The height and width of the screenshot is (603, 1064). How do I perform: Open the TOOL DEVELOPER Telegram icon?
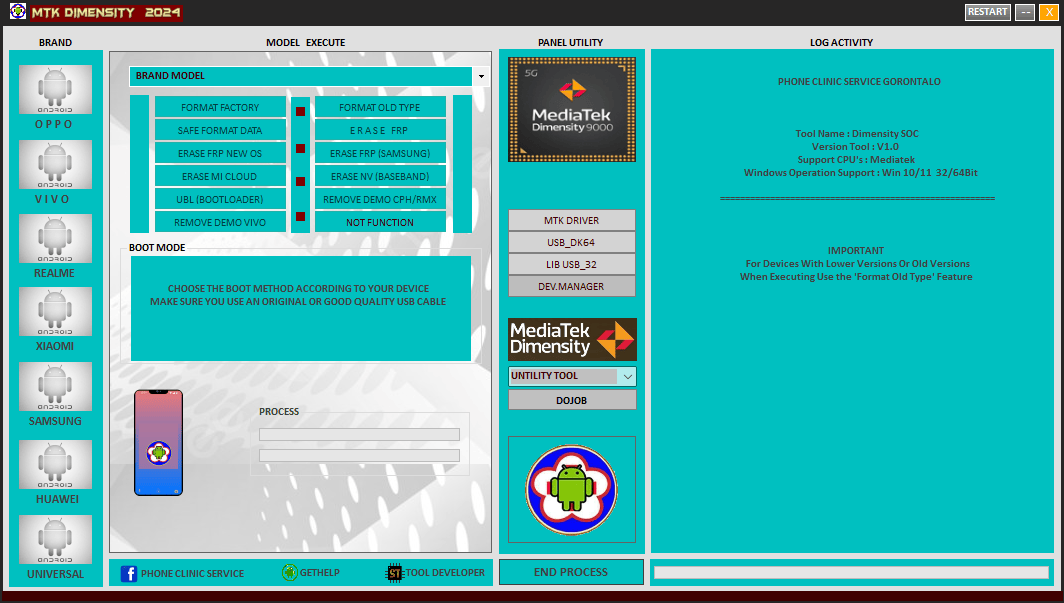click(393, 572)
